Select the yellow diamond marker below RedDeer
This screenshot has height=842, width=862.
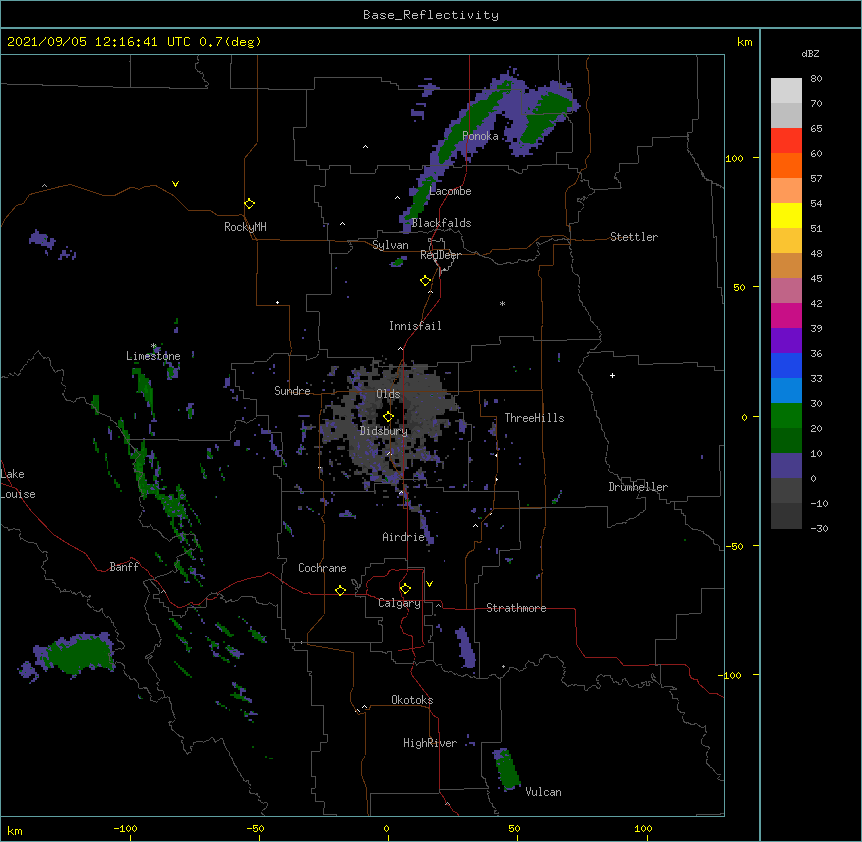tap(426, 281)
